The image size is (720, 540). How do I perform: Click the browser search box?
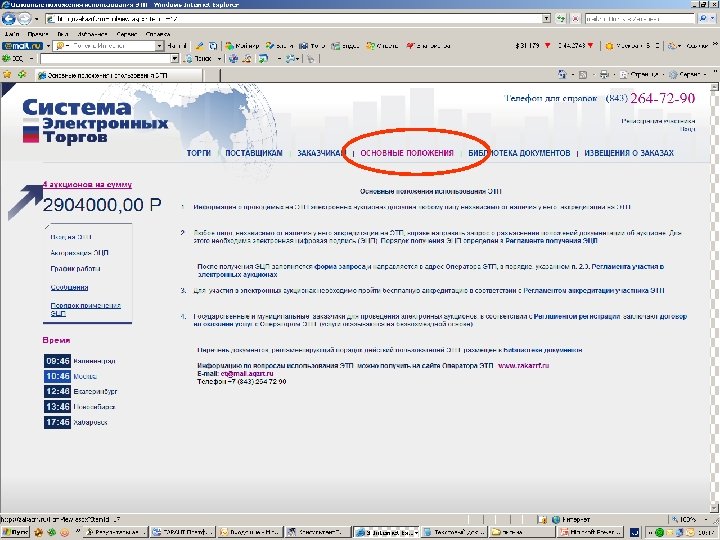(x=640, y=18)
